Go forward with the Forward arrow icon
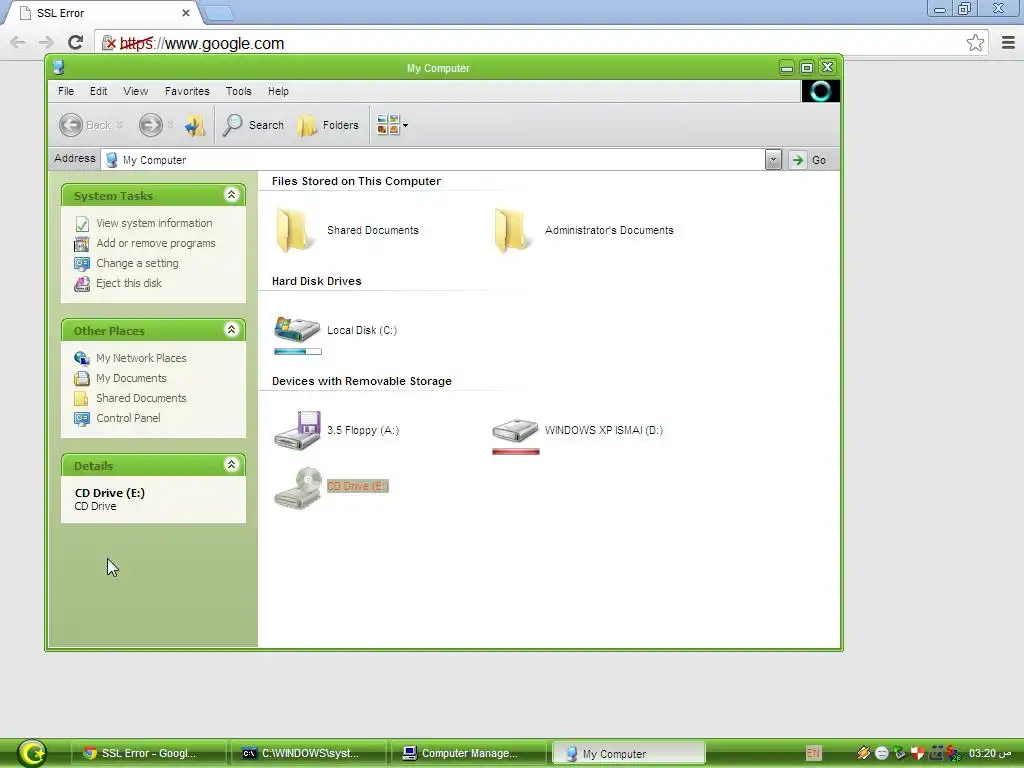This screenshot has height=768, width=1024. click(x=151, y=125)
